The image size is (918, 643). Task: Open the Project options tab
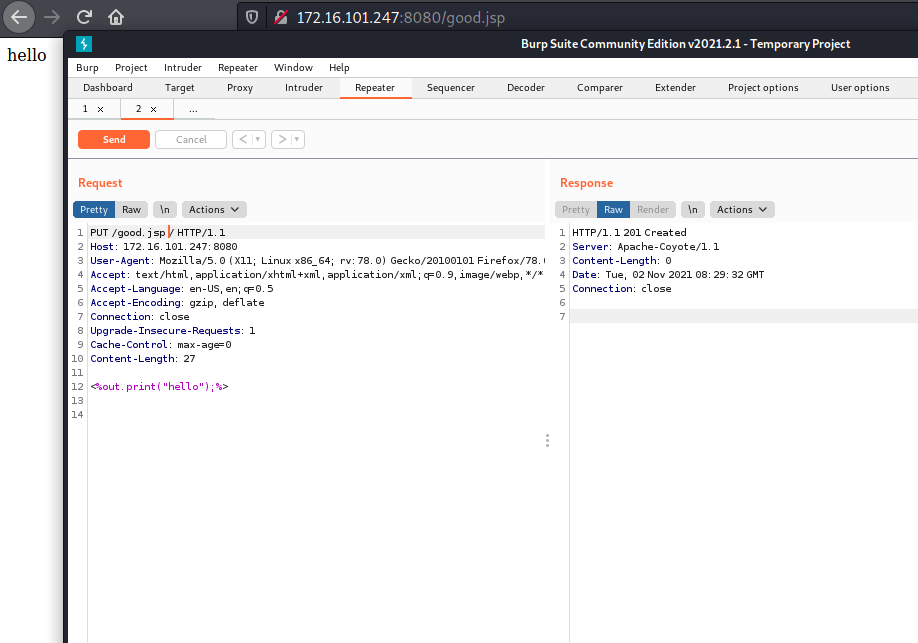coord(763,88)
